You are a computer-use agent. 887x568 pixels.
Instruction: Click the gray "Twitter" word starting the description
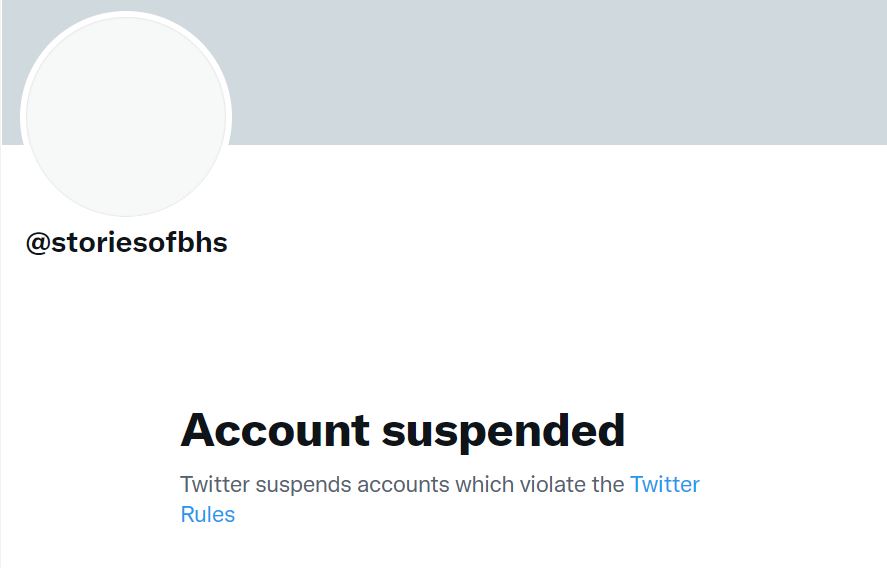pos(214,485)
